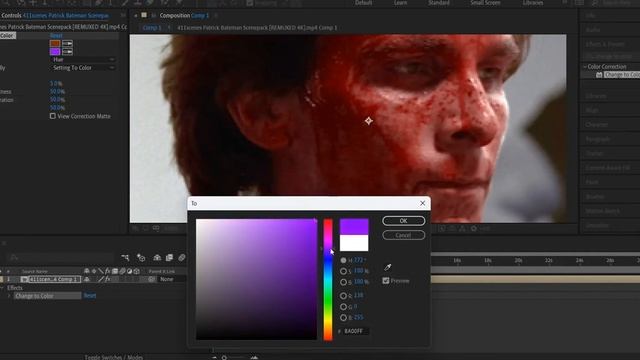The image size is (640, 360).
Task: Select the bottom B blue channel radio button
Action: [x=343, y=318]
